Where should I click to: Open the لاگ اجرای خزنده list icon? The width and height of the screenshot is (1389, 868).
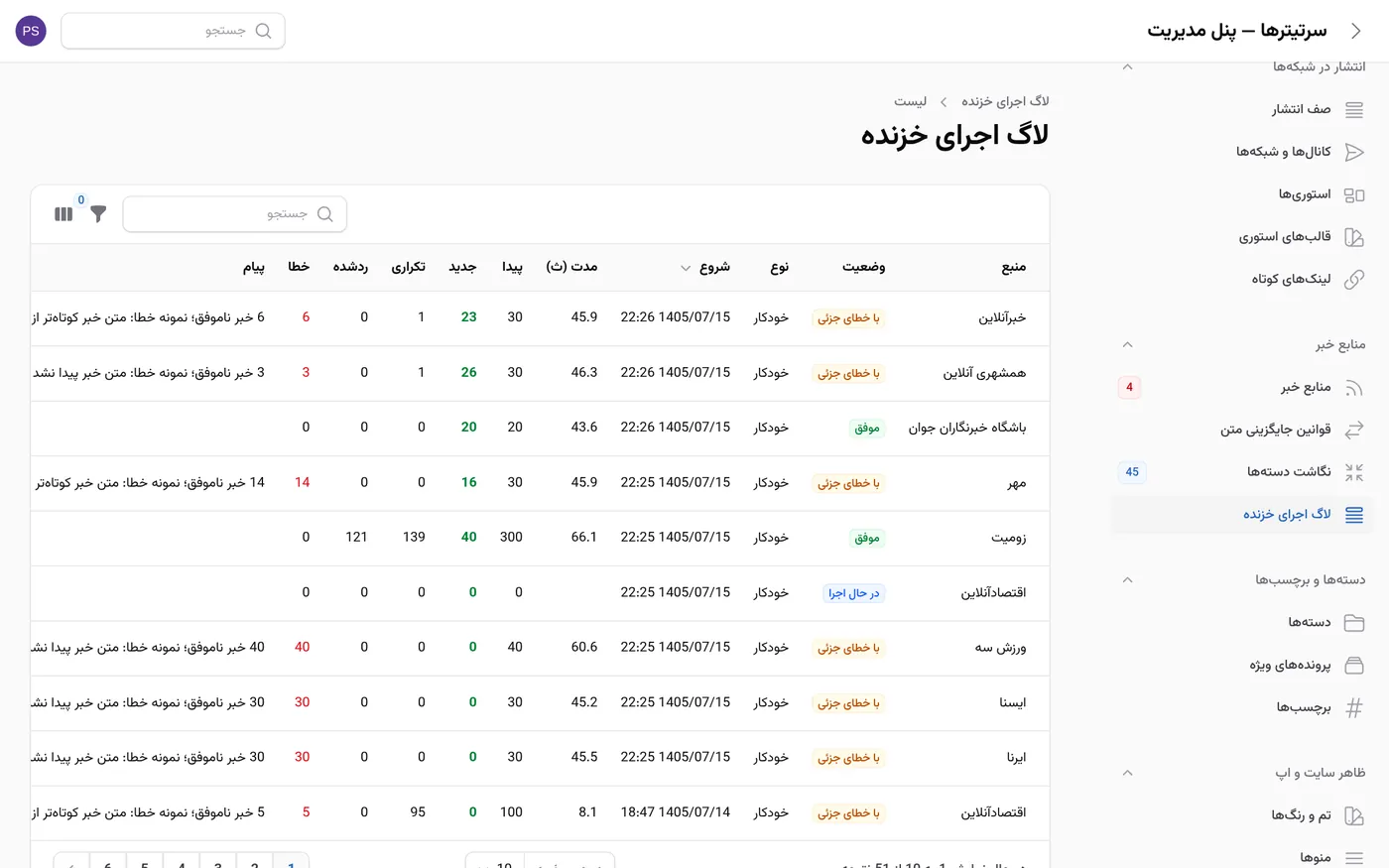[1354, 515]
